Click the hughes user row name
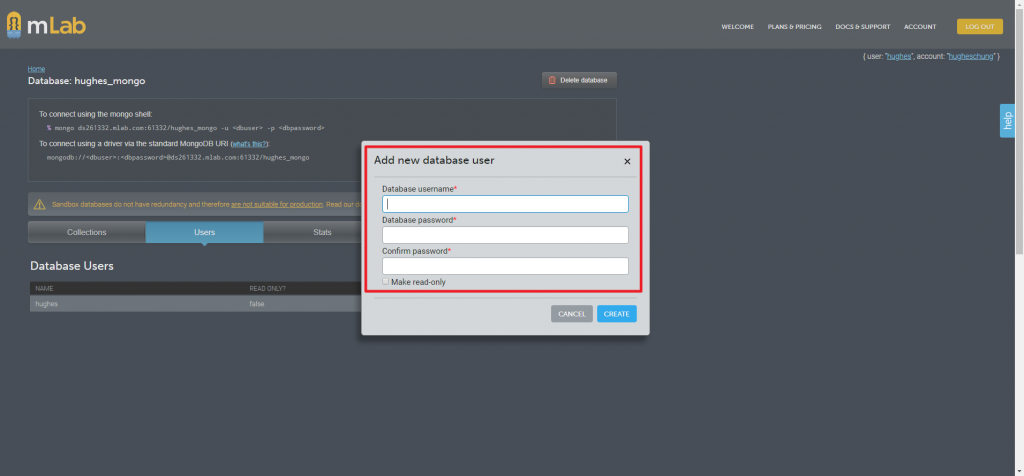Image resolution: width=1024 pixels, height=476 pixels. pyautogui.click(x=46, y=304)
